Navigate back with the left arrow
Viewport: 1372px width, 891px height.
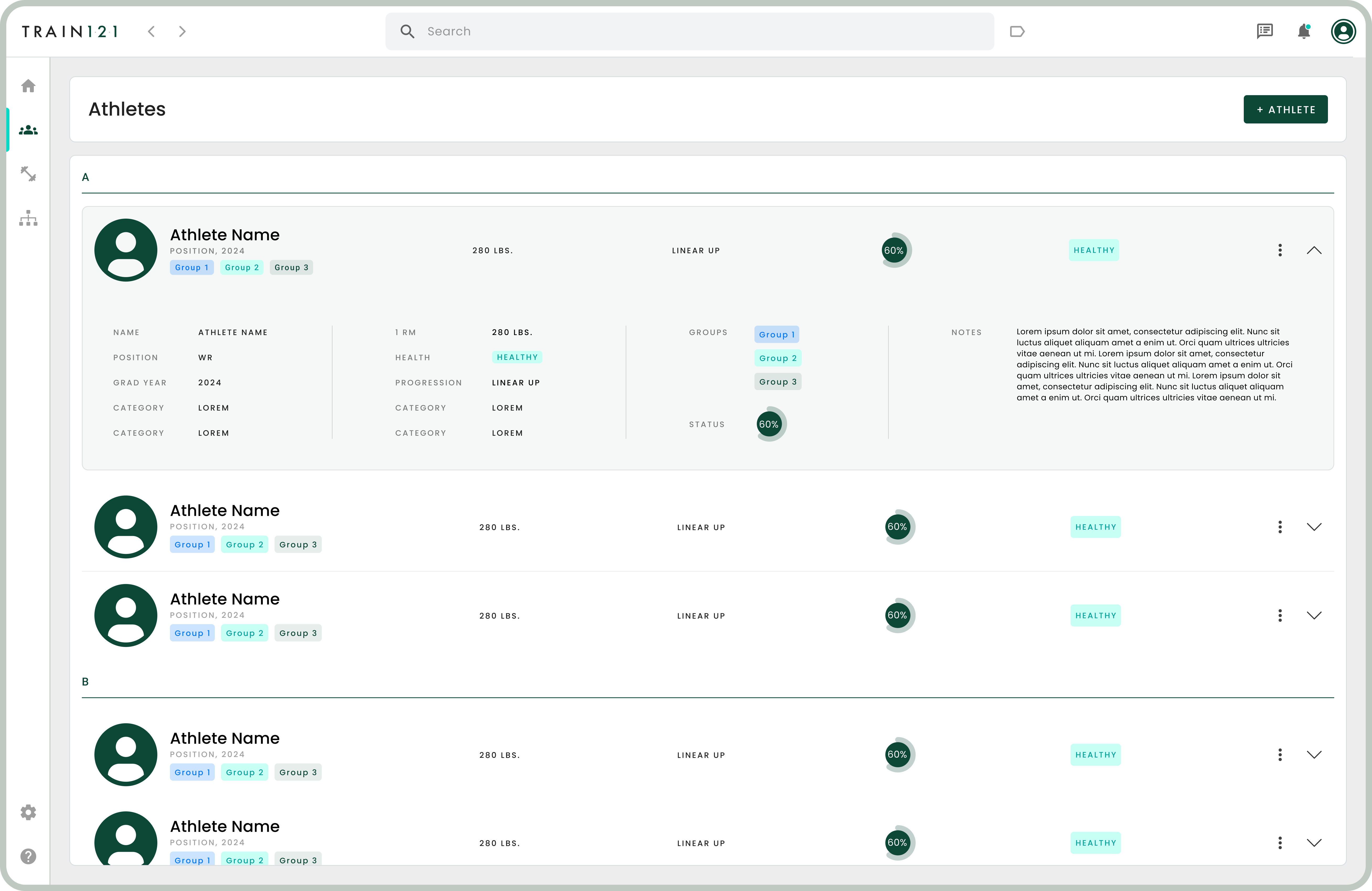click(x=152, y=32)
